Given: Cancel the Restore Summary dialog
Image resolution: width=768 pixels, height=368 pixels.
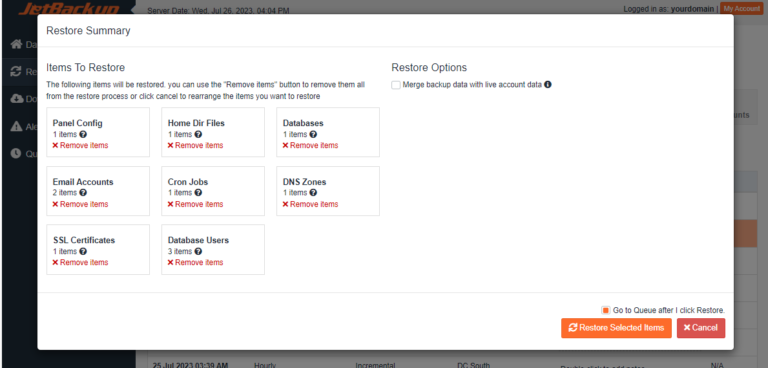Looking at the screenshot, I should 701,328.
